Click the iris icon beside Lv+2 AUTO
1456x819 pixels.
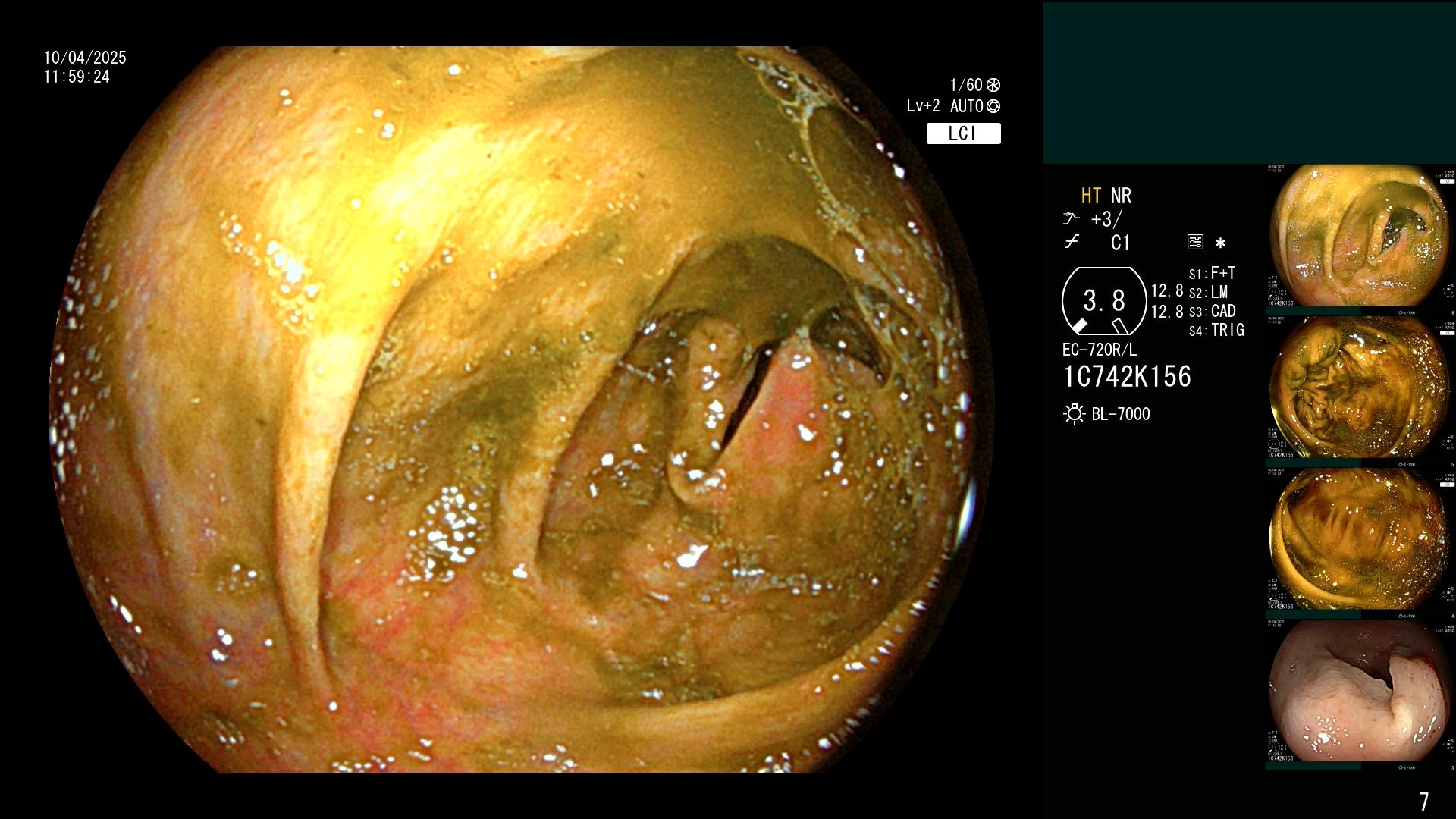[993, 106]
